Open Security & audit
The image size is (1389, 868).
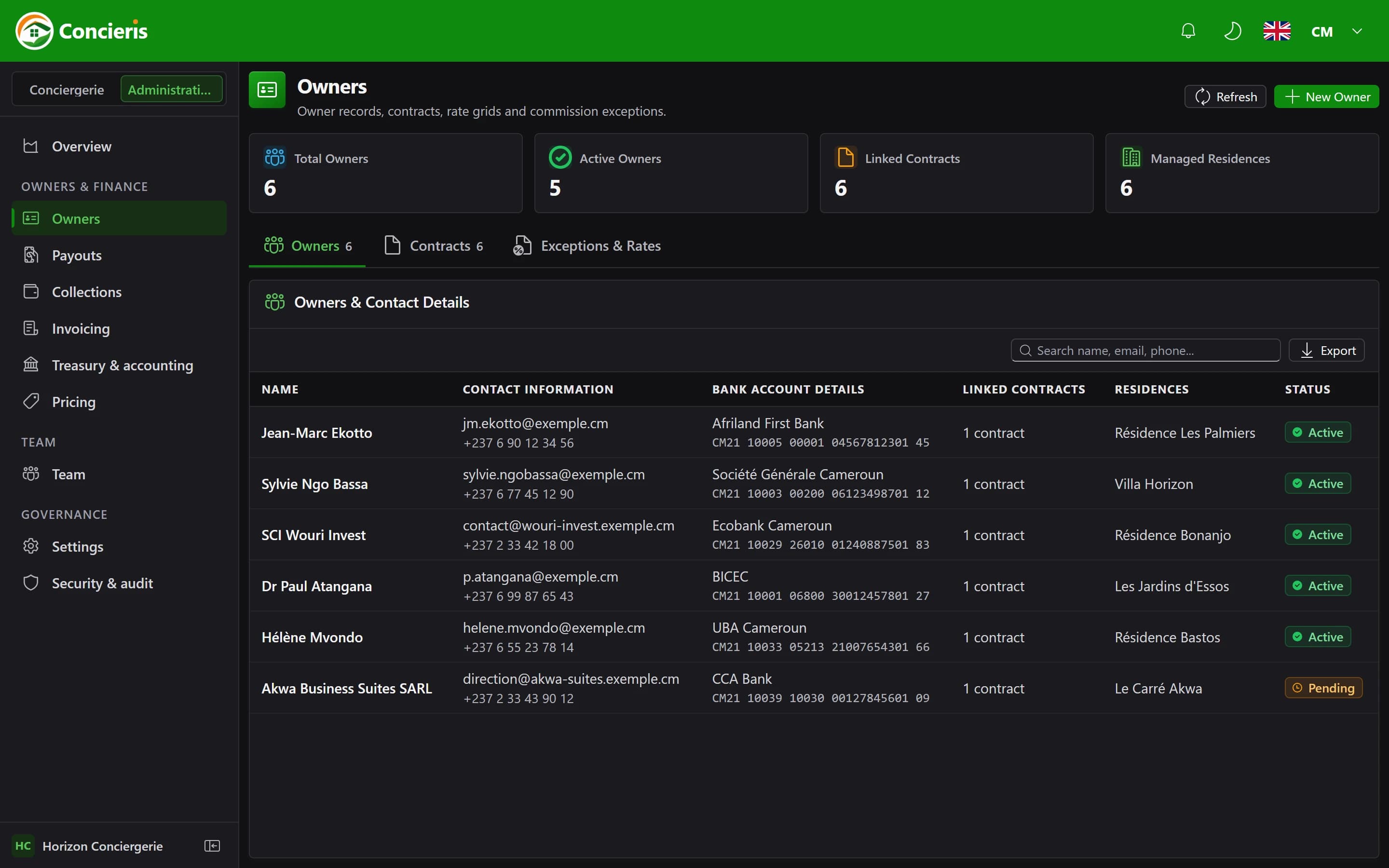point(120,583)
